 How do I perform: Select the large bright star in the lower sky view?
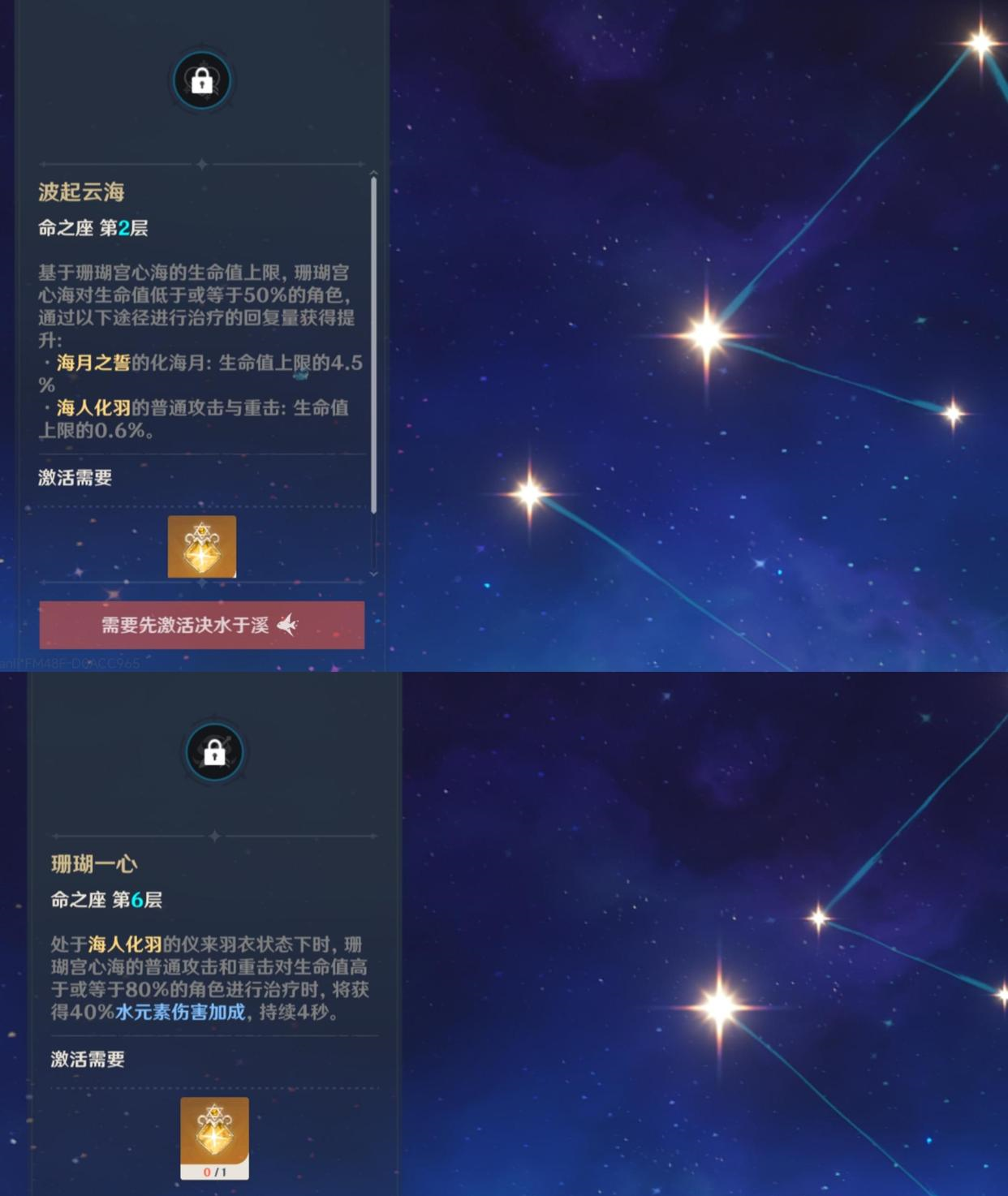tap(719, 1006)
